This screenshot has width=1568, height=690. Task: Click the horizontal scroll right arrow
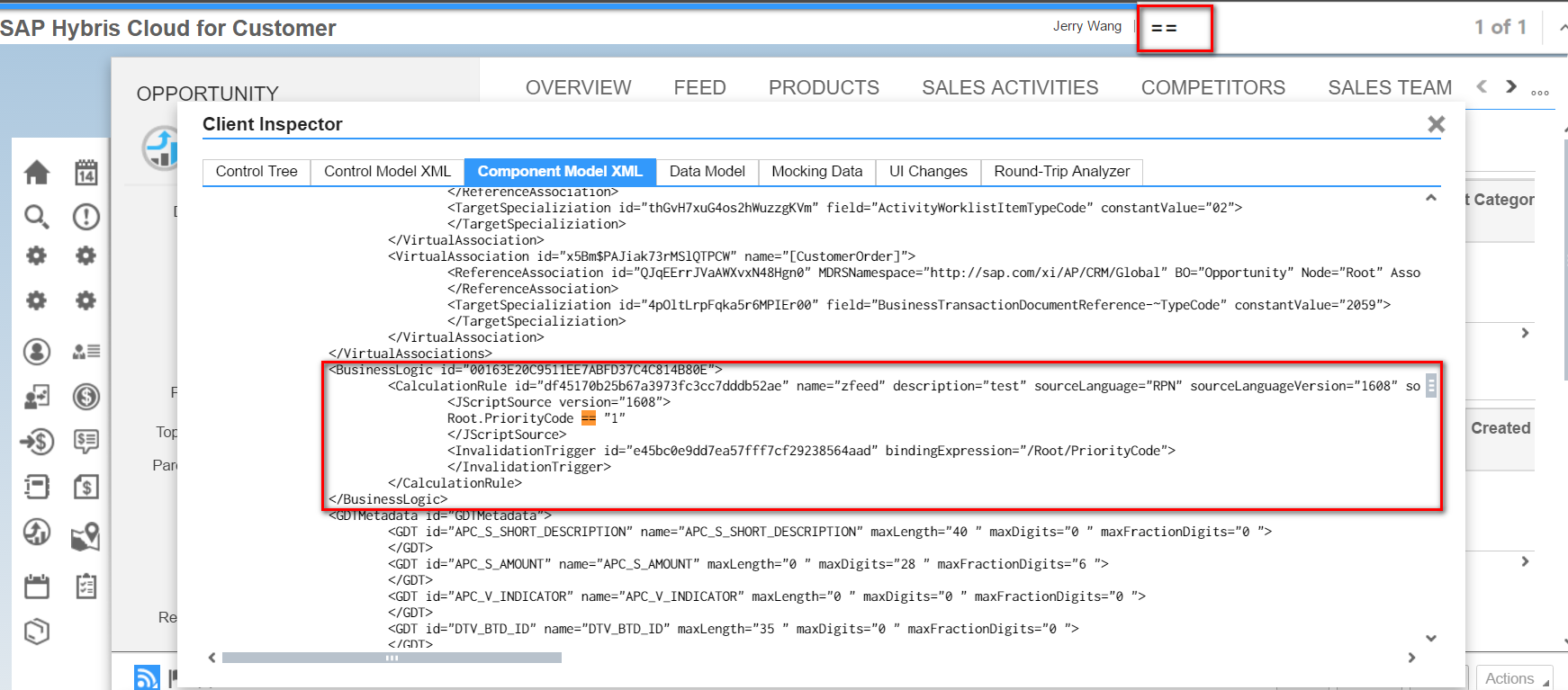[x=1411, y=658]
